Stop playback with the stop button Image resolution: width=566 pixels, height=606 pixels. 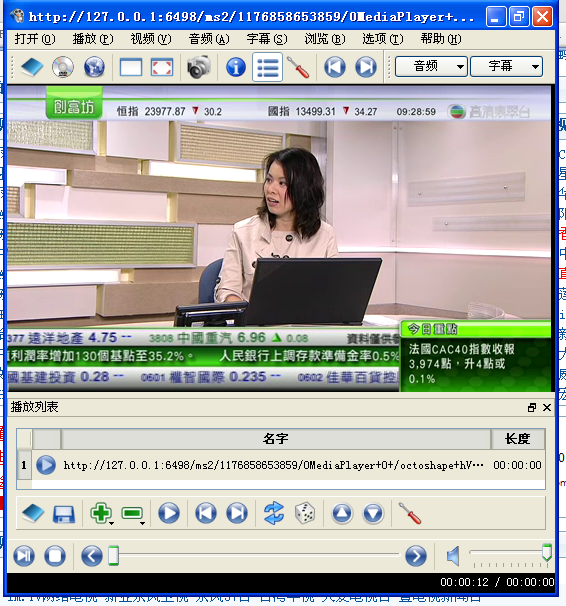click(x=55, y=556)
